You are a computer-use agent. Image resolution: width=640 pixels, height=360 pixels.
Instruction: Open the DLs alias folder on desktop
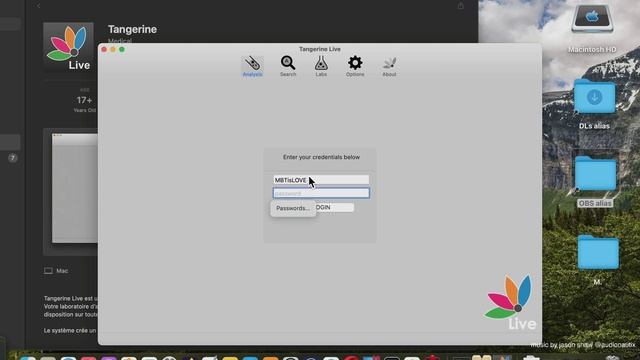tap(594, 97)
